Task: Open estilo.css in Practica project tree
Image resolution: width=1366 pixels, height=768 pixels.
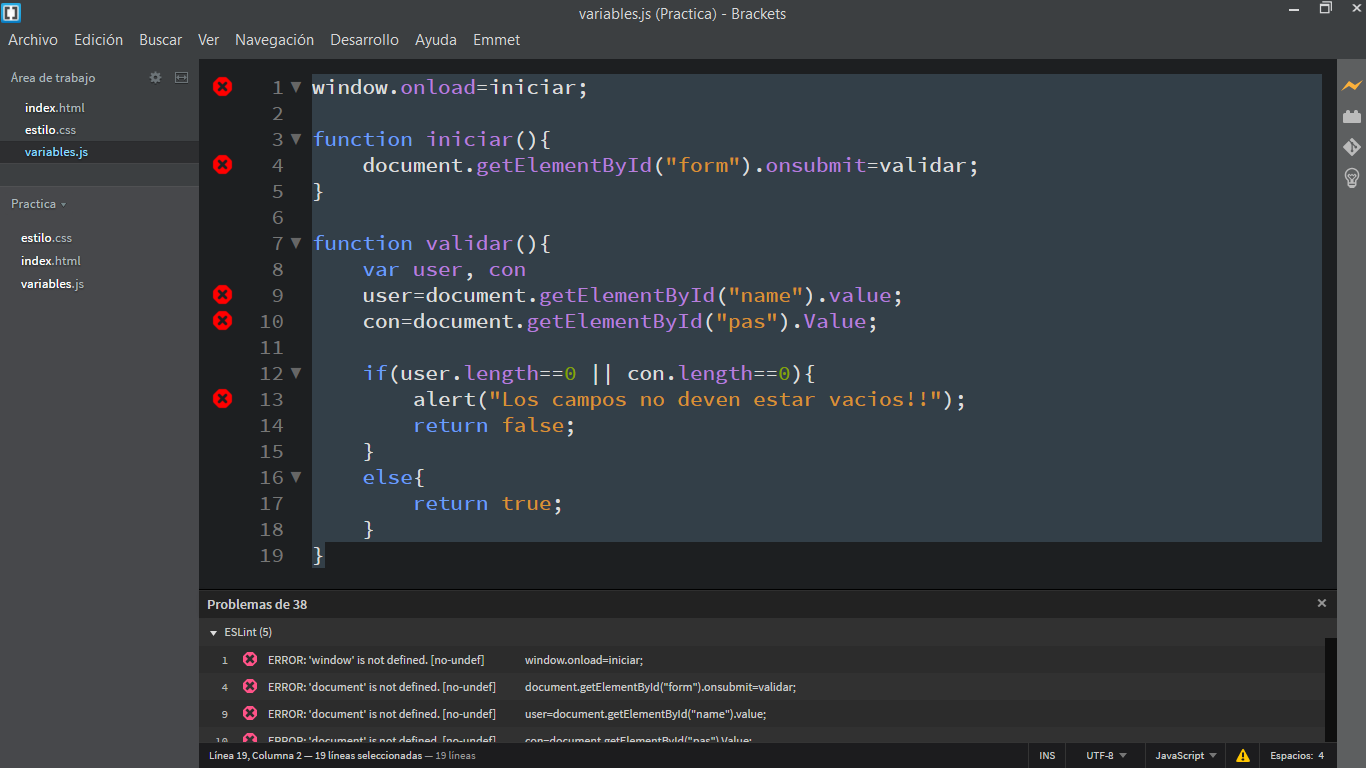Action: [x=47, y=238]
